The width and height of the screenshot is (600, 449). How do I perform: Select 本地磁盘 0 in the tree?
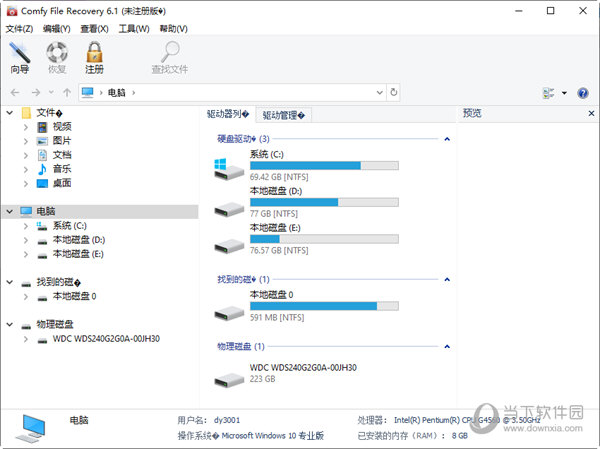[74, 296]
